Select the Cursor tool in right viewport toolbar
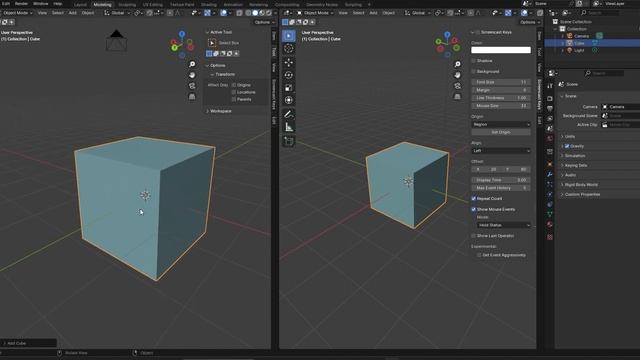This screenshot has width=640, height=360. coord(289,49)
